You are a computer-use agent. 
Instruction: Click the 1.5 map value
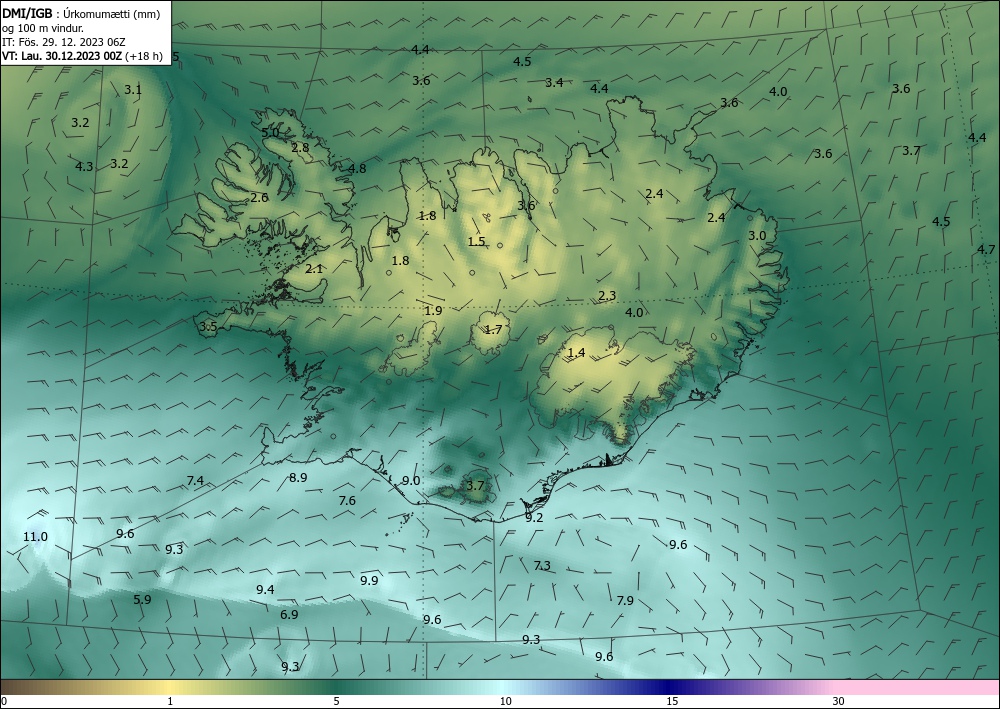coord(476,242)
